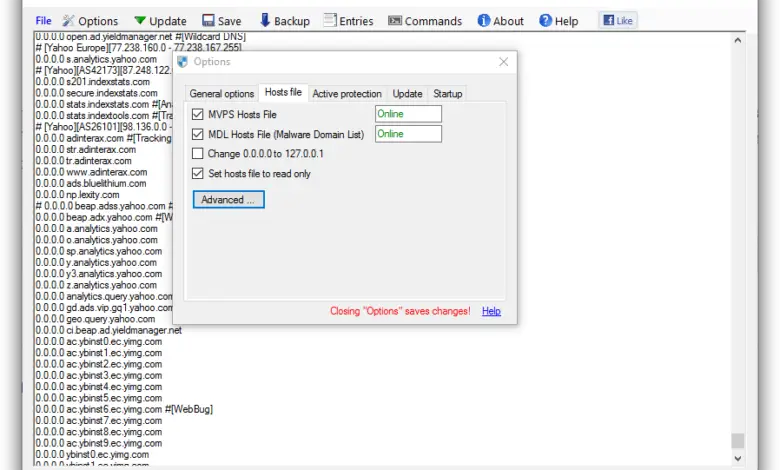The width and height of the screenshot is (780, 470).
Task: Click the line 0.0.0.0 y.analytics.yahoo.com
Action: point(97,263)
